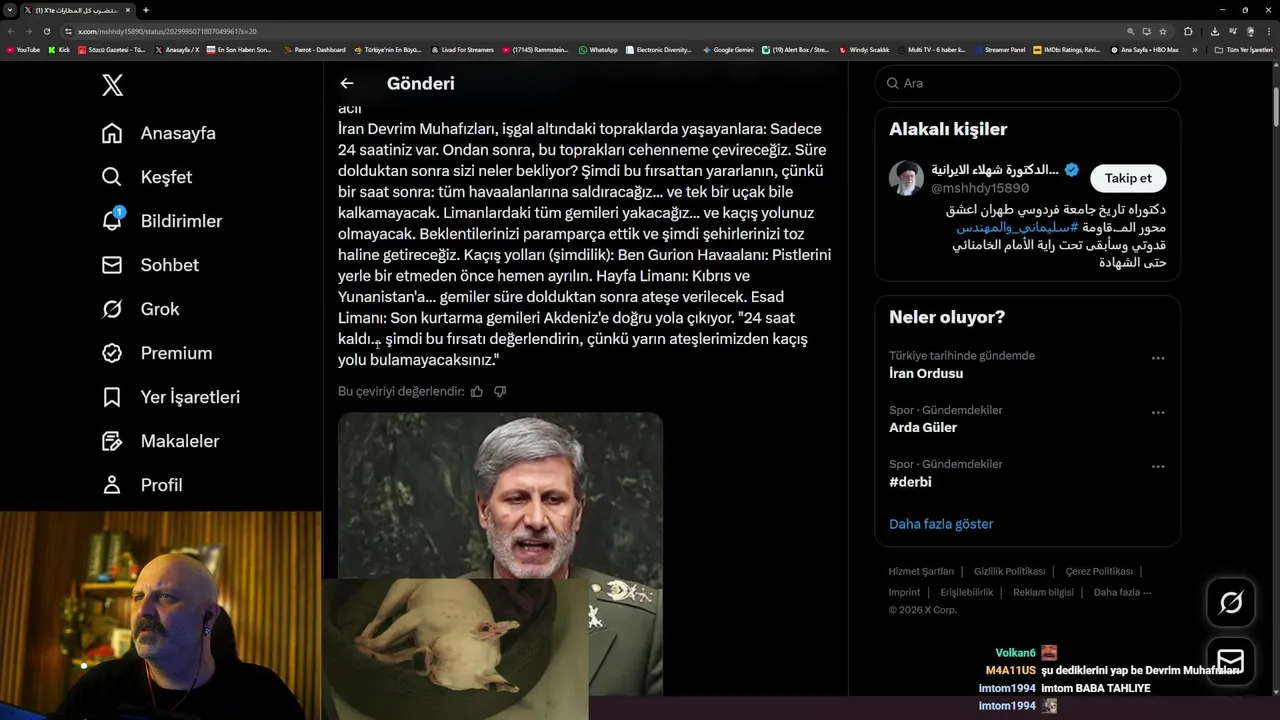Click Takip et follow button
The height and width of the screenshot is (720, 1280).
pos(1128,178)
